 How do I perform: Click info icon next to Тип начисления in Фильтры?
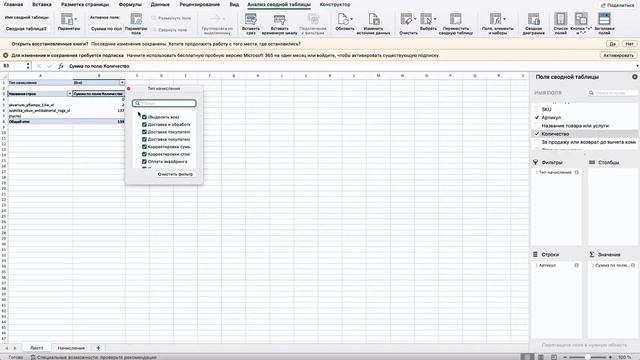click(x=577, y=172)
